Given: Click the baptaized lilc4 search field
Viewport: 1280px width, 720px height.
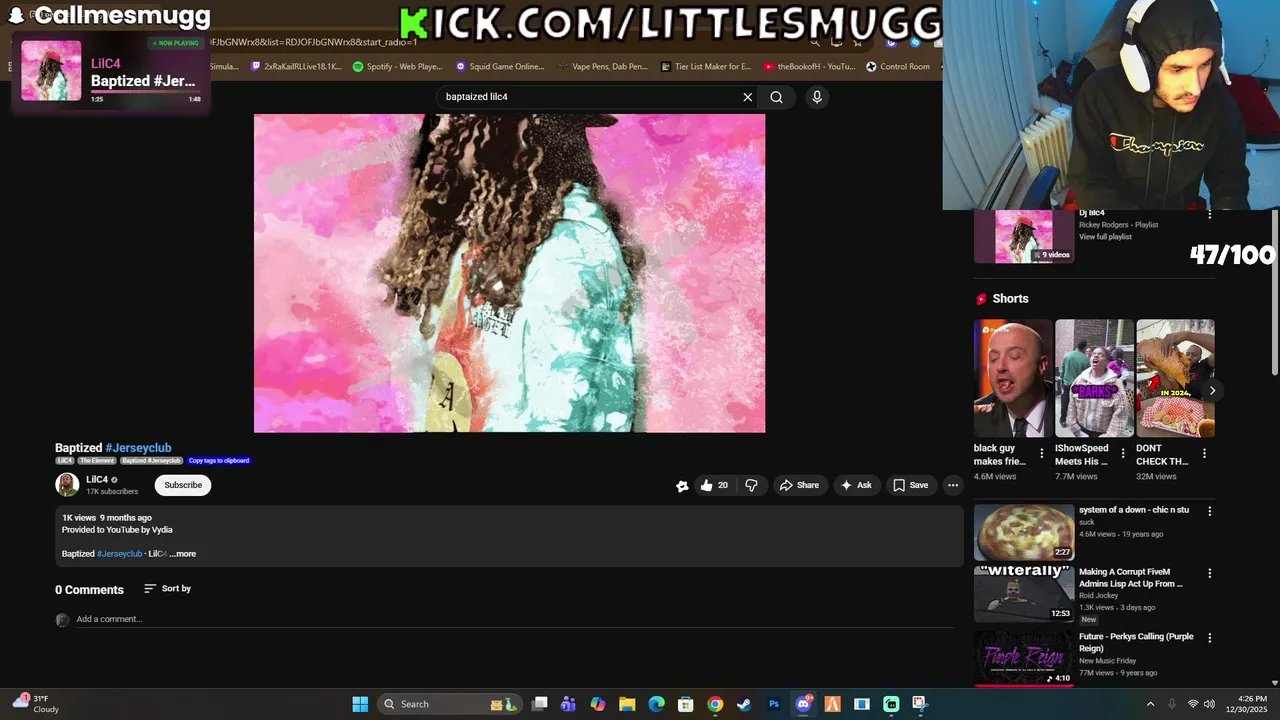Looking at the screenshot, I should (590, 97).
